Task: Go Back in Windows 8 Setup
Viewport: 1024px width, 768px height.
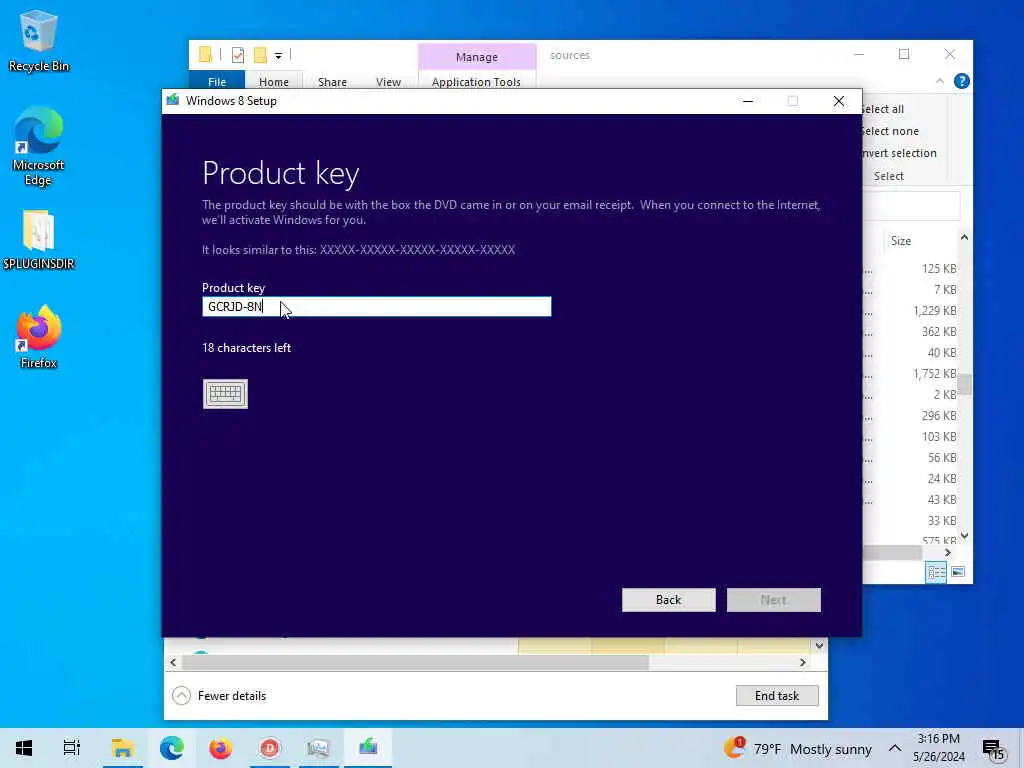Action: coord(669,600)
